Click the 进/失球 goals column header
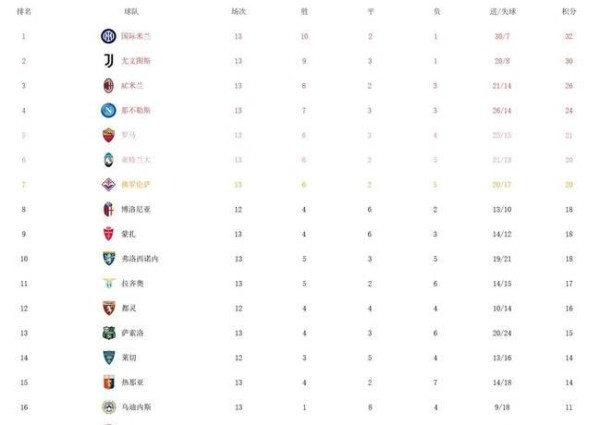 pos(502,11)
